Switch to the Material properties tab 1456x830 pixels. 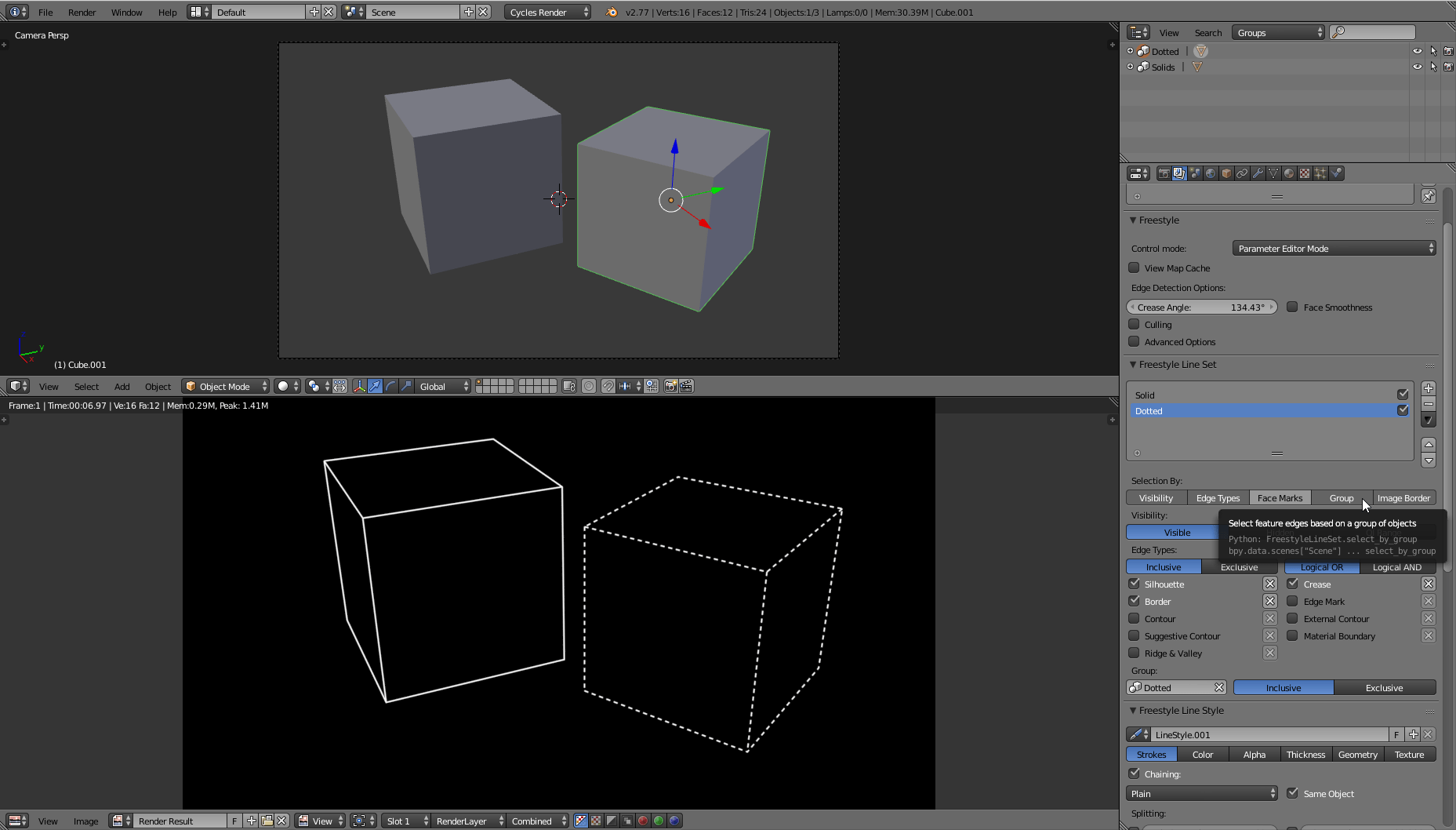point(1290,173)
